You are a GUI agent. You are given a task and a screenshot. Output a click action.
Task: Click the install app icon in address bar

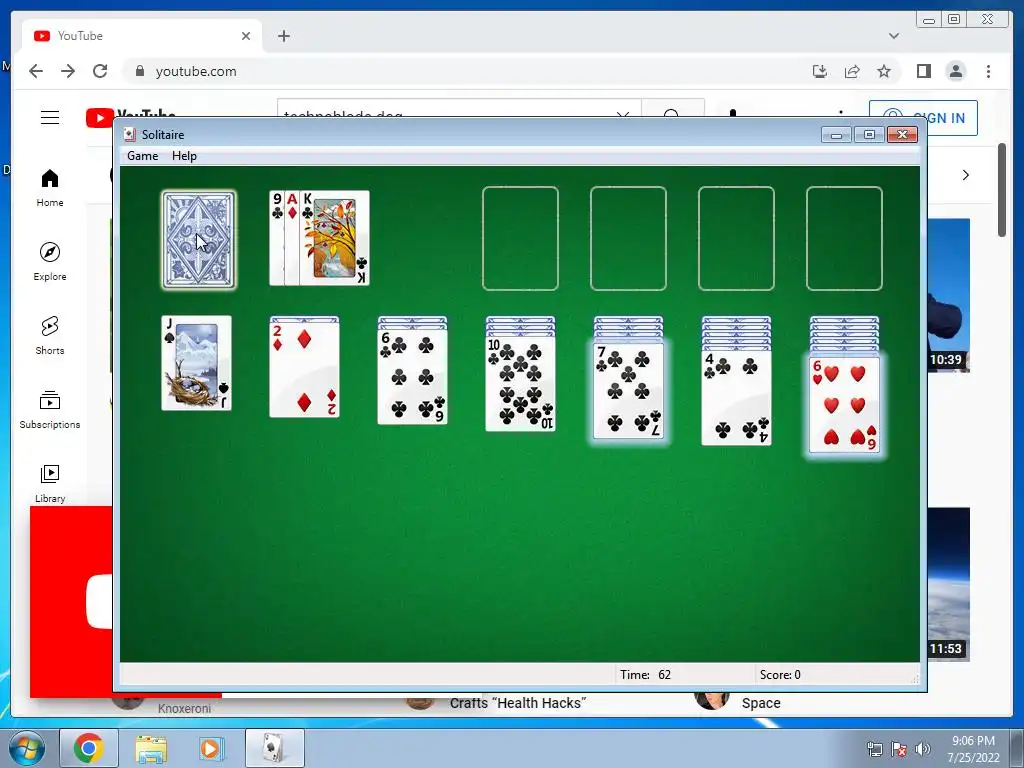[820, 71]
